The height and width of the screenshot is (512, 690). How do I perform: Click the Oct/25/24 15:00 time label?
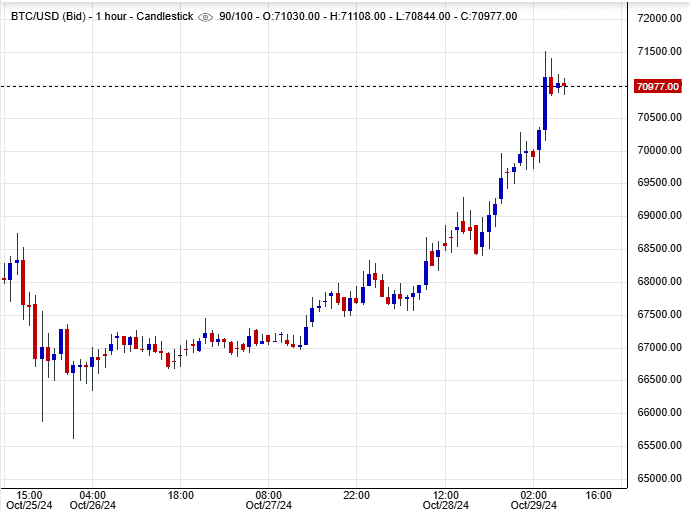pyautogui.click(x=28, y=500)
